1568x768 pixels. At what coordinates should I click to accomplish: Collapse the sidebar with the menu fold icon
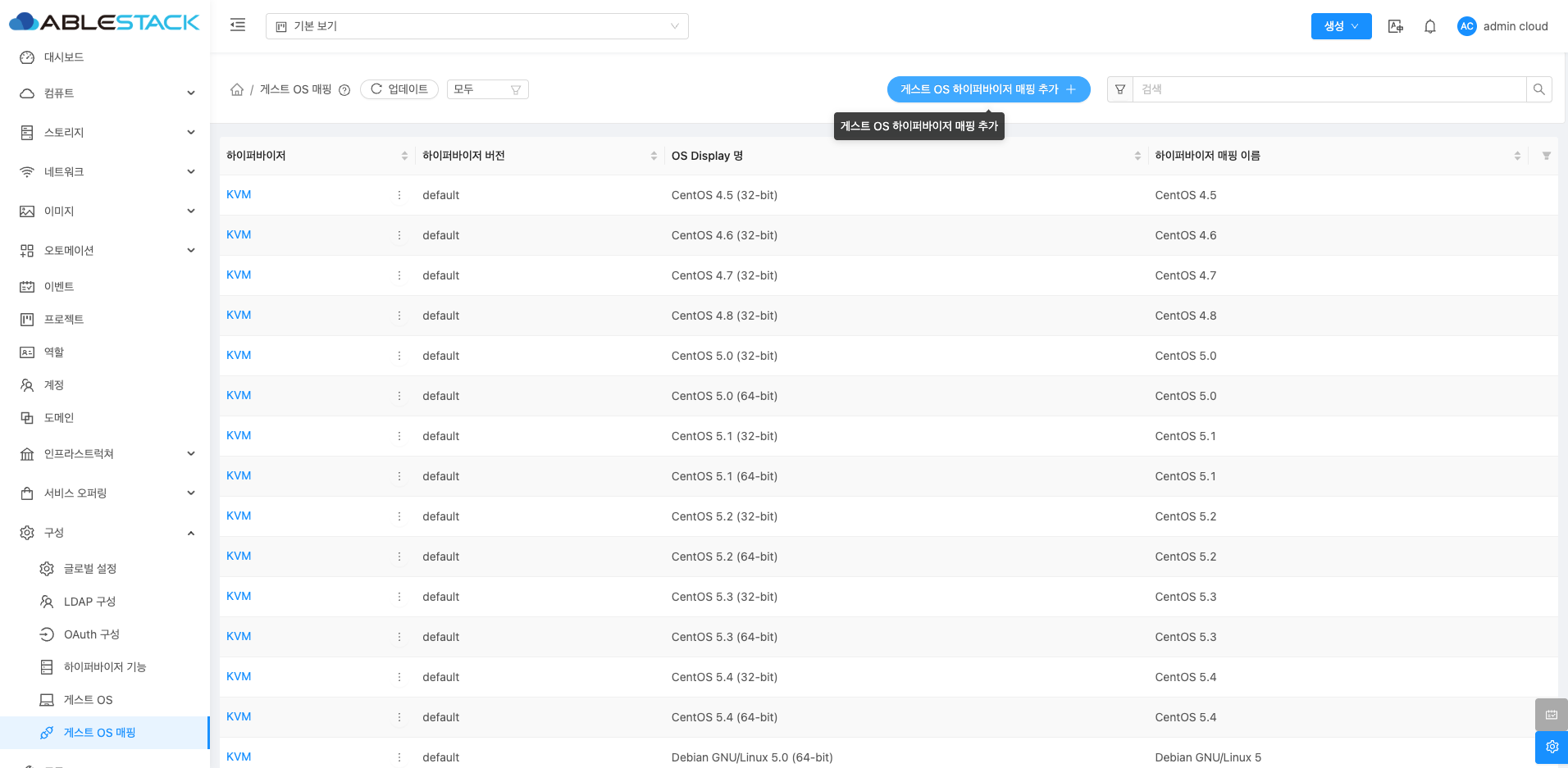pos(238,25)
